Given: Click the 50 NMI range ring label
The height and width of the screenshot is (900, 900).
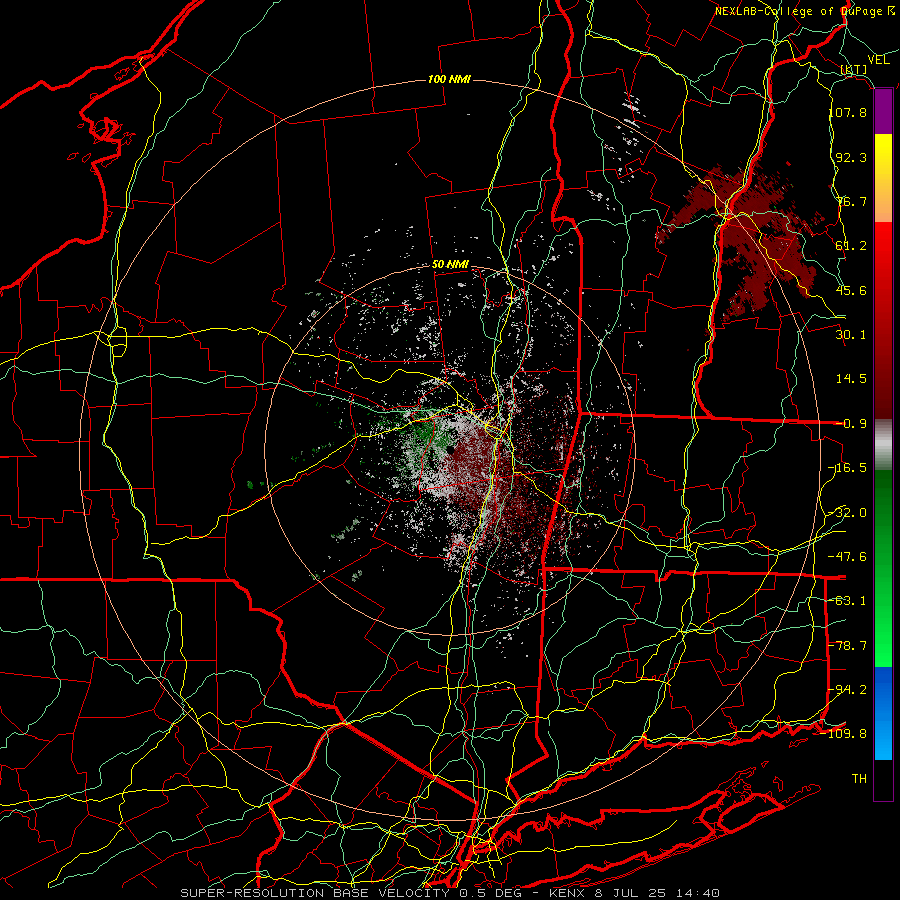Looking at the screenshot, I should point(451,265).
